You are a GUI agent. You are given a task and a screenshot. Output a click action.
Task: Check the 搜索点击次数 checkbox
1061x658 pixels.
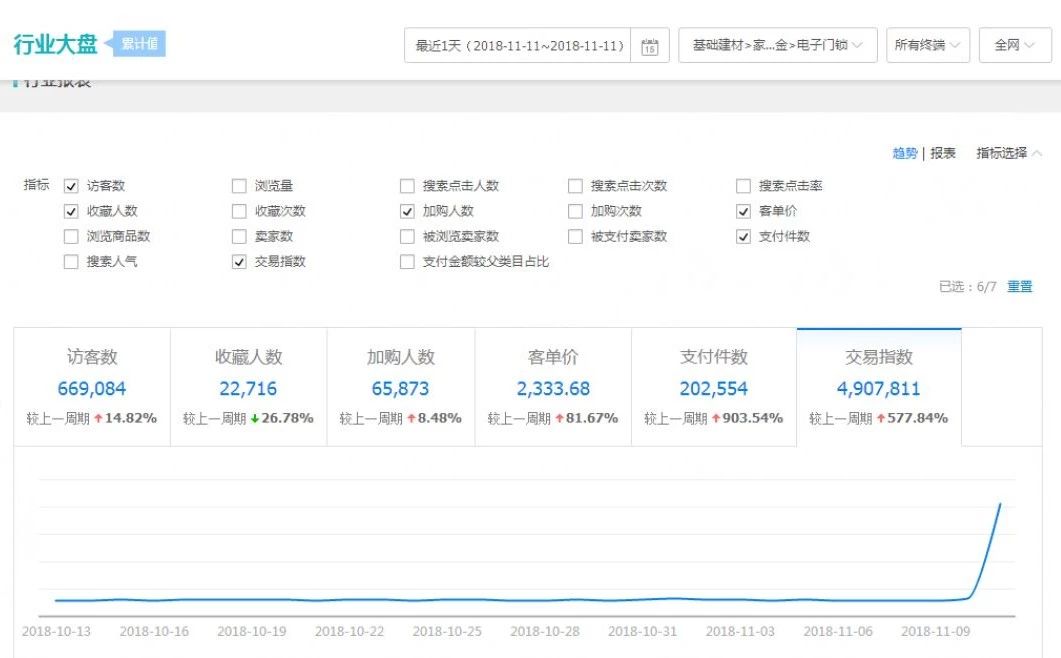[575, 185]
